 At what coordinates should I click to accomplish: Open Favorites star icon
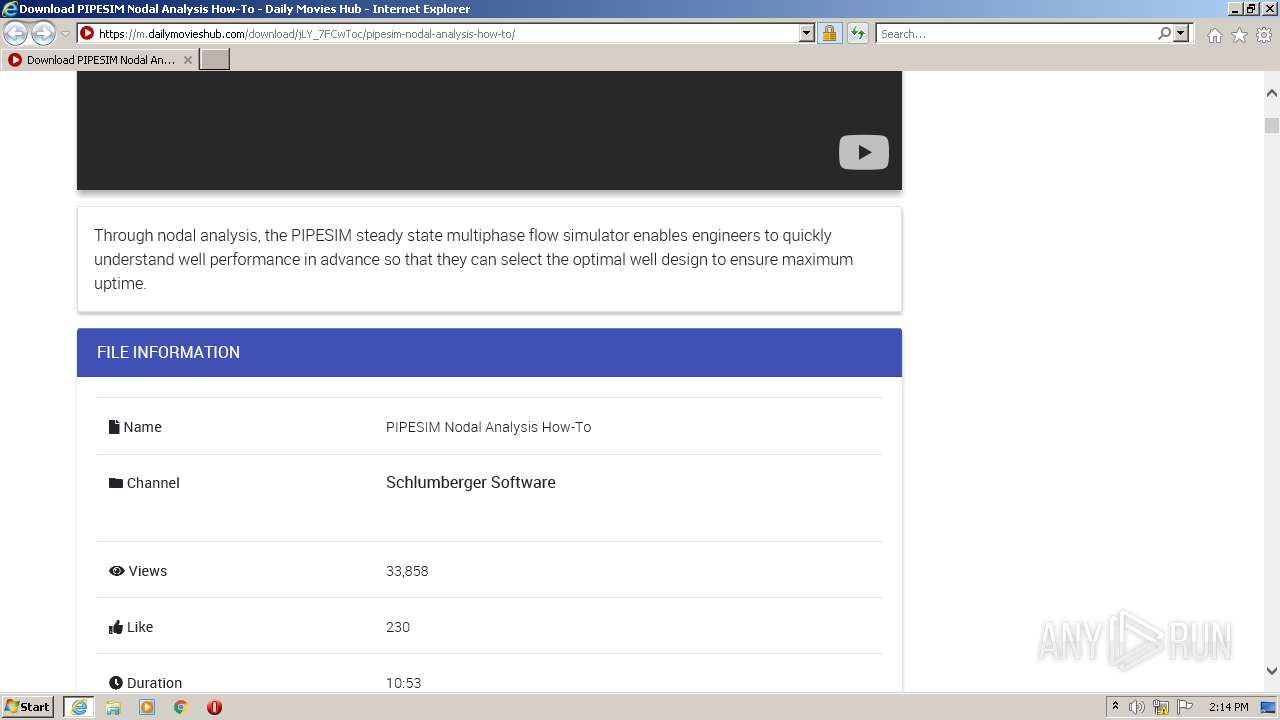1239,35
